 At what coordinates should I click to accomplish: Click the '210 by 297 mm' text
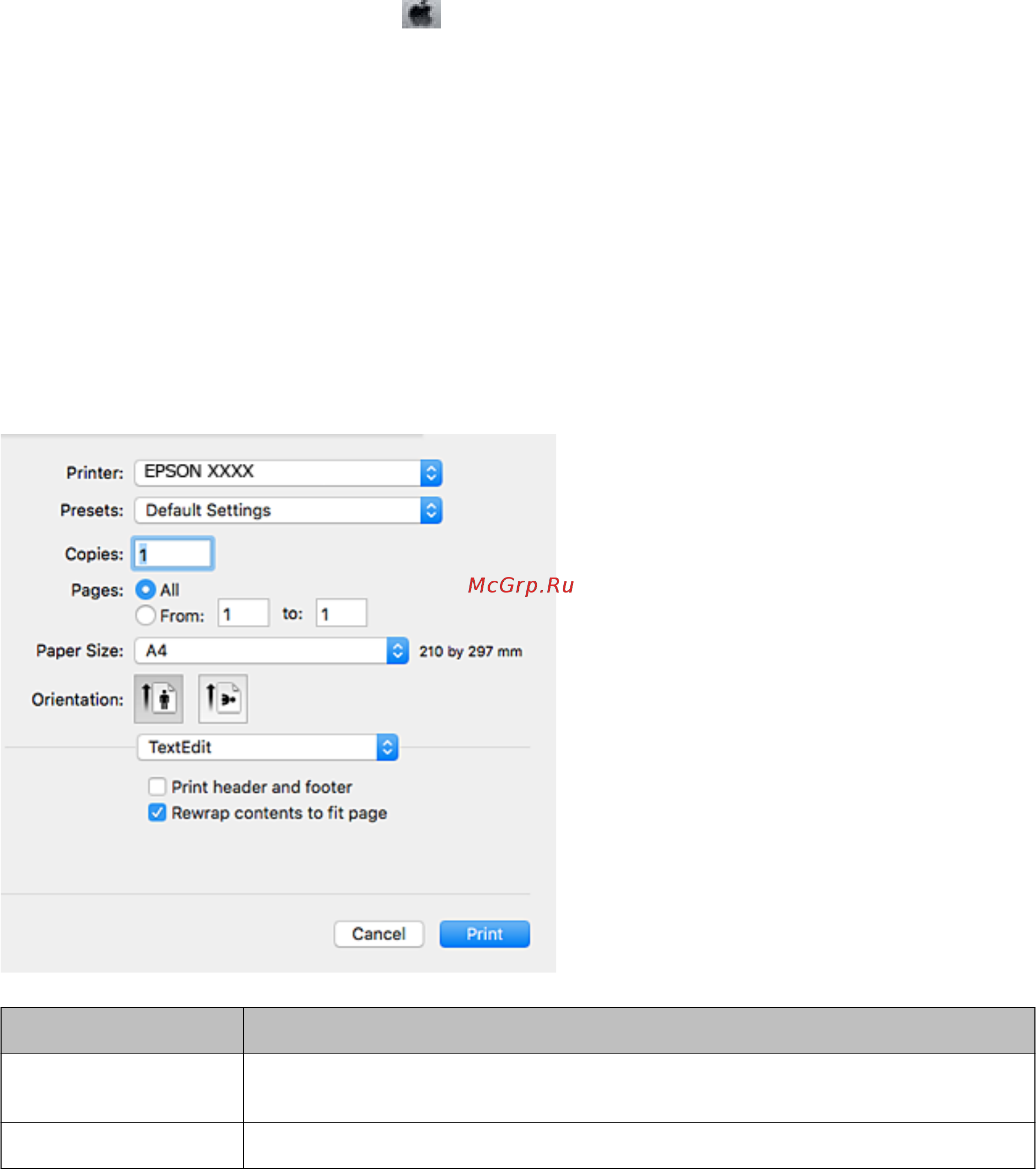tap(471, 652)
